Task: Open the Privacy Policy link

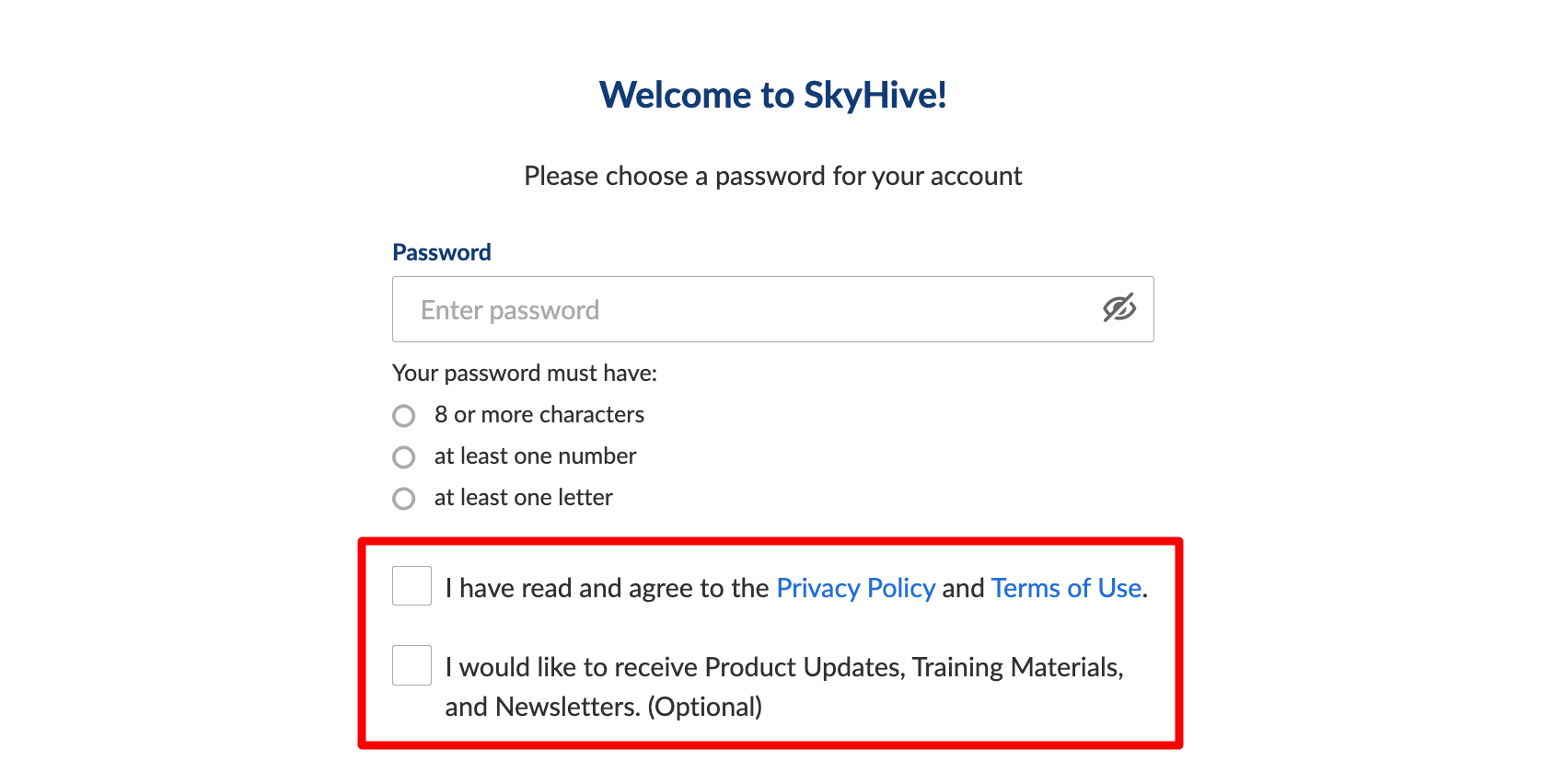Action: tap(855, 588)
